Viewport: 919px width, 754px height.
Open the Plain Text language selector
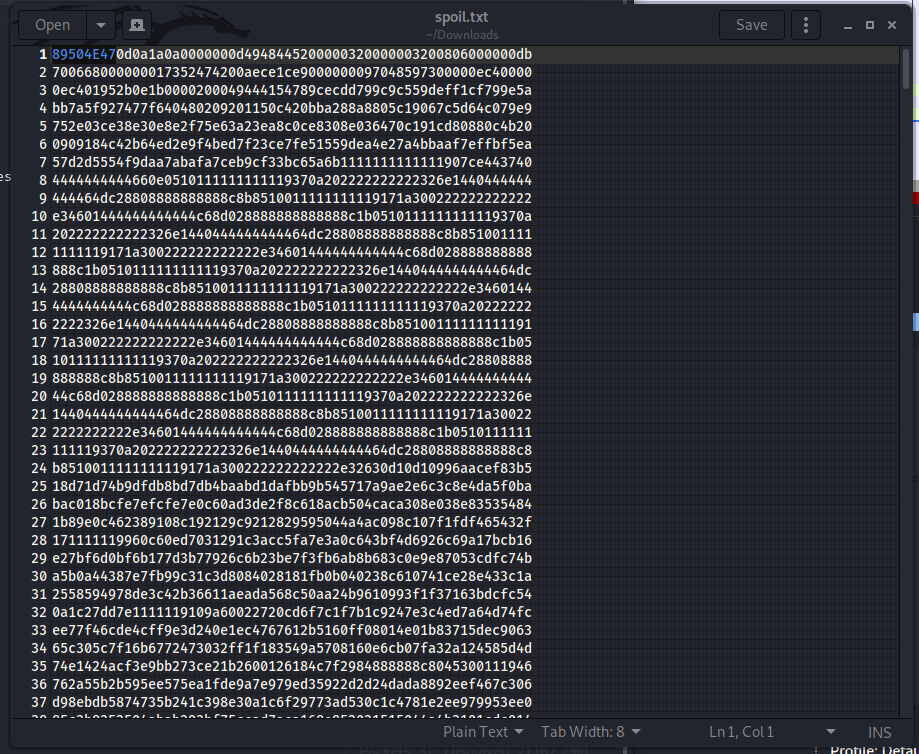tap(483, 732)
